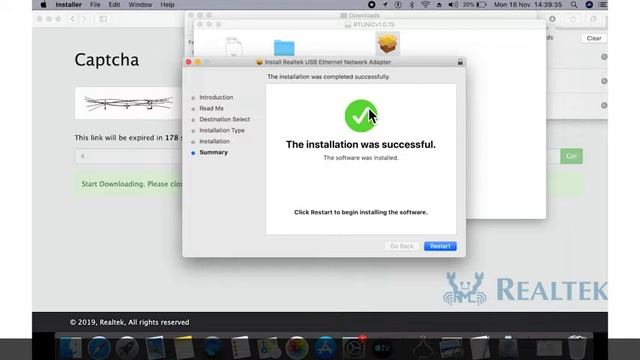Open the blue folder in Finder window
The height and width of the screenshot is (360, 640).
pyautogui.click(x=284, y=48)
